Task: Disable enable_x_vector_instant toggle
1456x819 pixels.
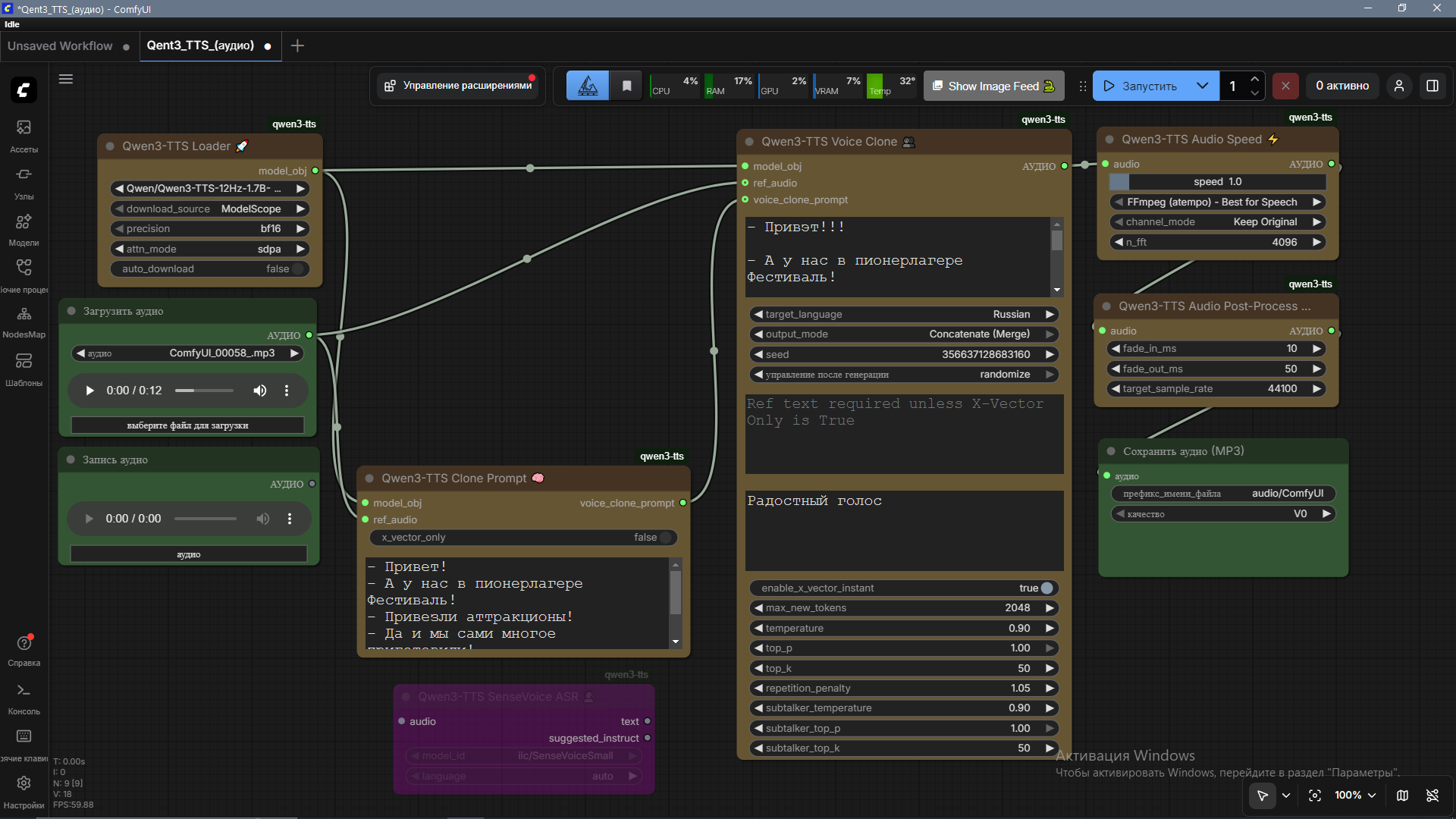Action: pos(1046,588)
